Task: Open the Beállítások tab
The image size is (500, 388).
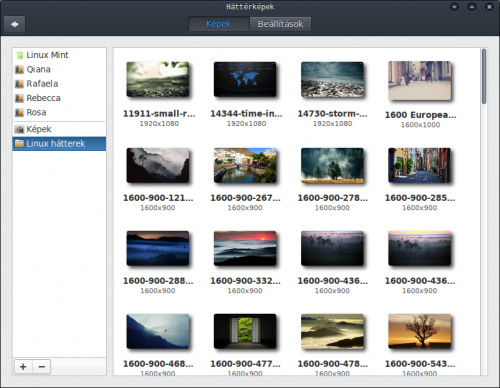Action: [x=280, y=24]
